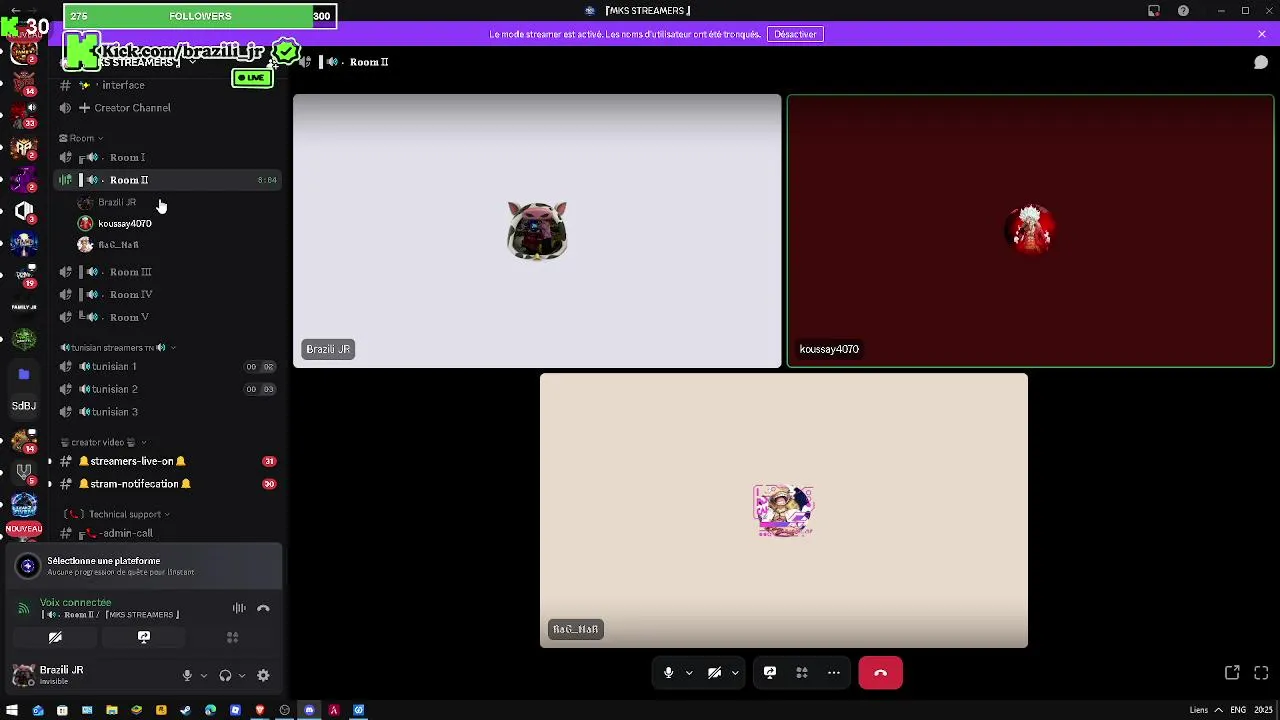Open the Sélectionne une plateforme quest prompt
This screenshot has width=1280, height=720.
144,566
